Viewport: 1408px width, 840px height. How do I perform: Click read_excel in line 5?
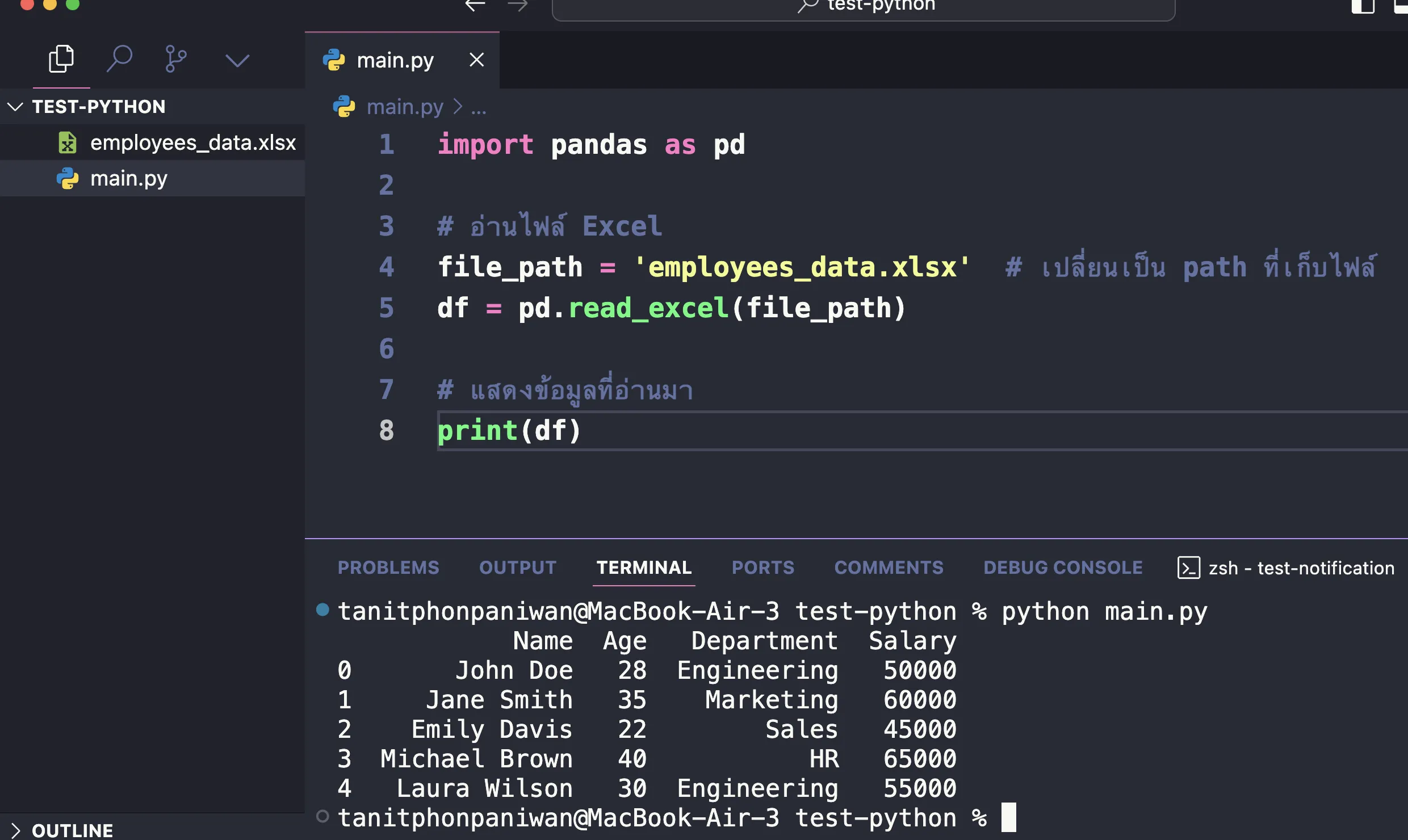click(648, 308)
